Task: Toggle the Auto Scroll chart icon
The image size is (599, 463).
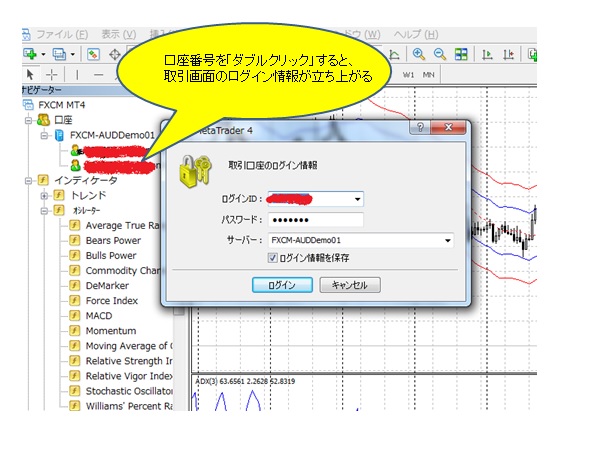Action: pyautogui.click(x=487, y=55)
